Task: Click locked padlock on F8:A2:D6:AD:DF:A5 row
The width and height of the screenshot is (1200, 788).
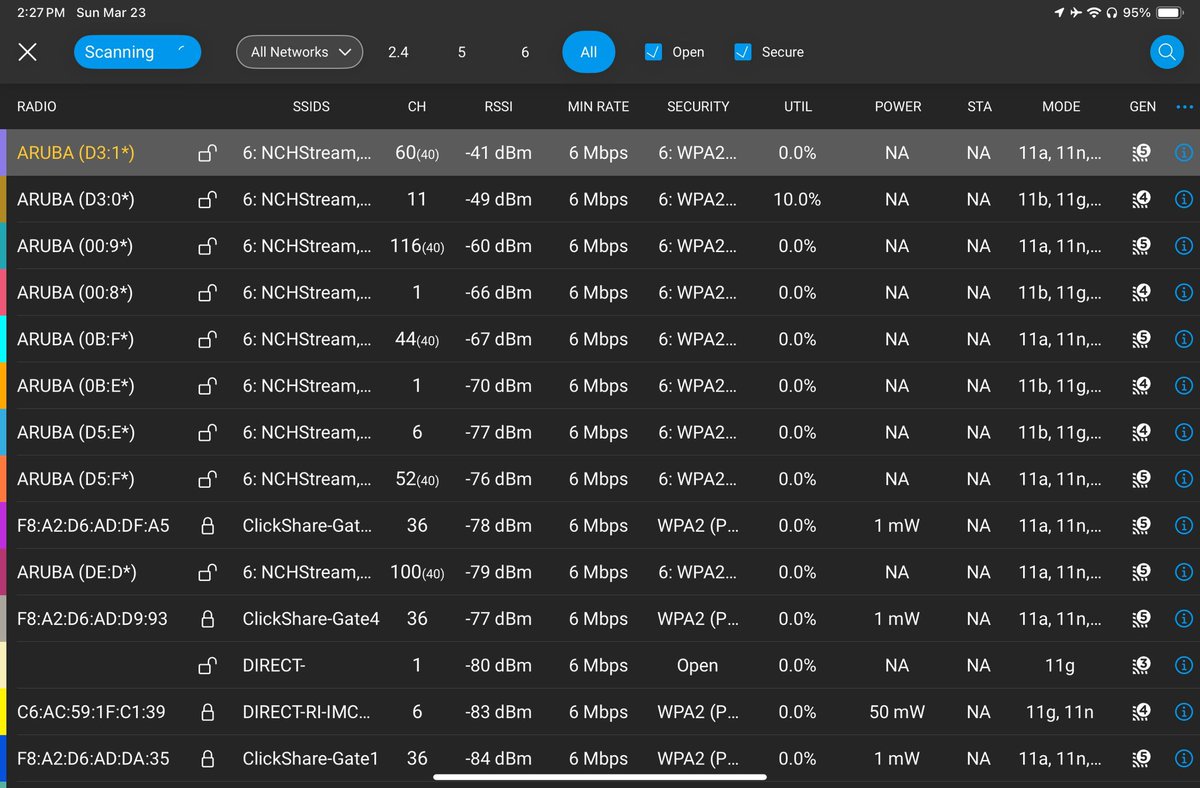Action: point(208,526)
